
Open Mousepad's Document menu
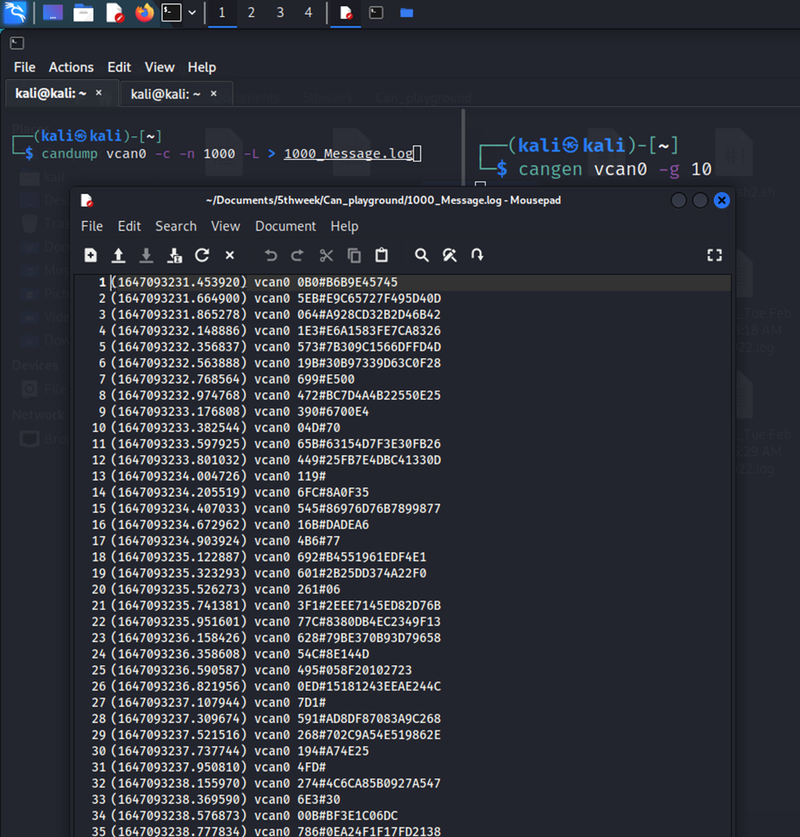(x=286, y=226)
